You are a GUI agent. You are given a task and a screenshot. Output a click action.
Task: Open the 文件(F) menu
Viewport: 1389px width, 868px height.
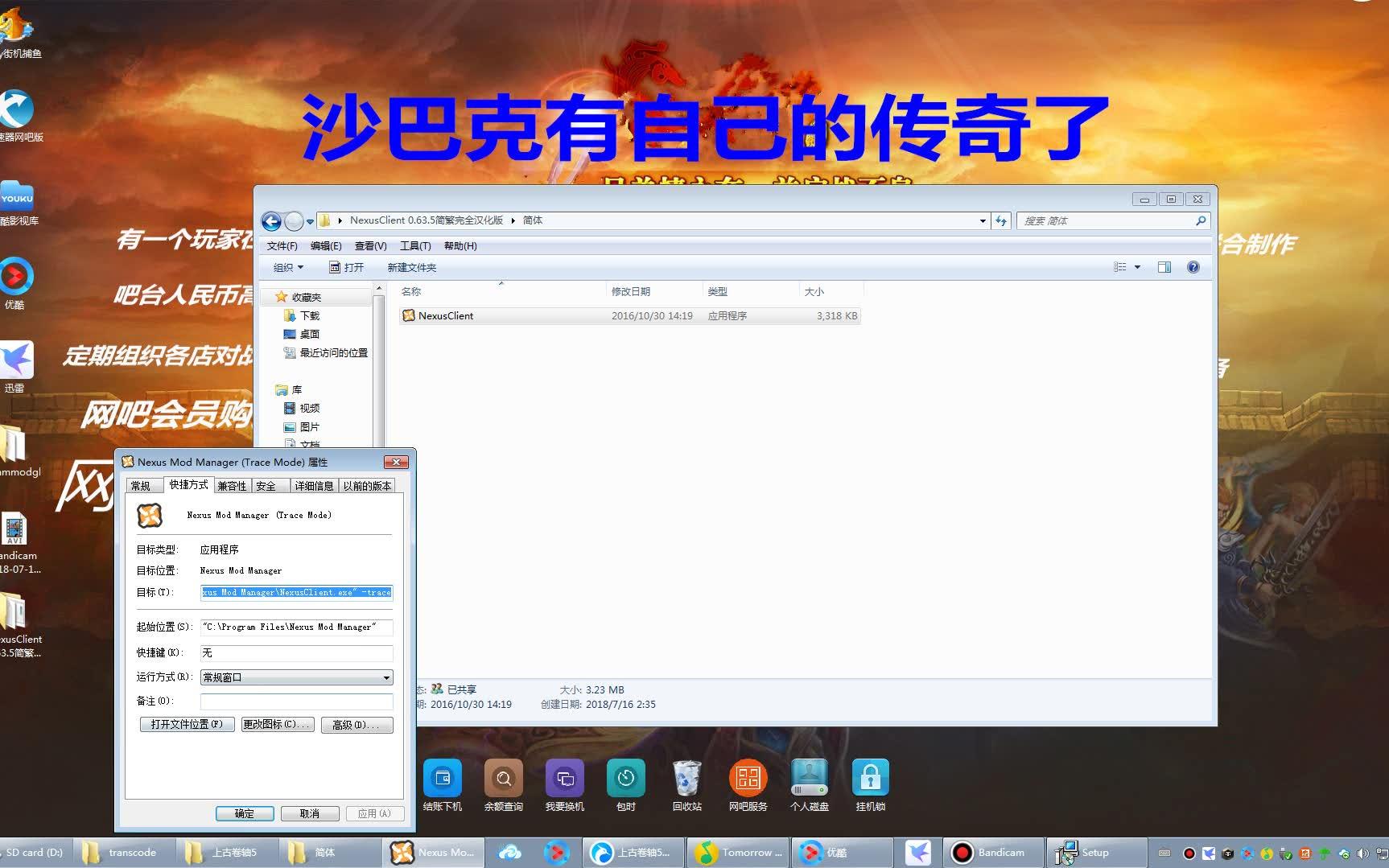[282, 246]
